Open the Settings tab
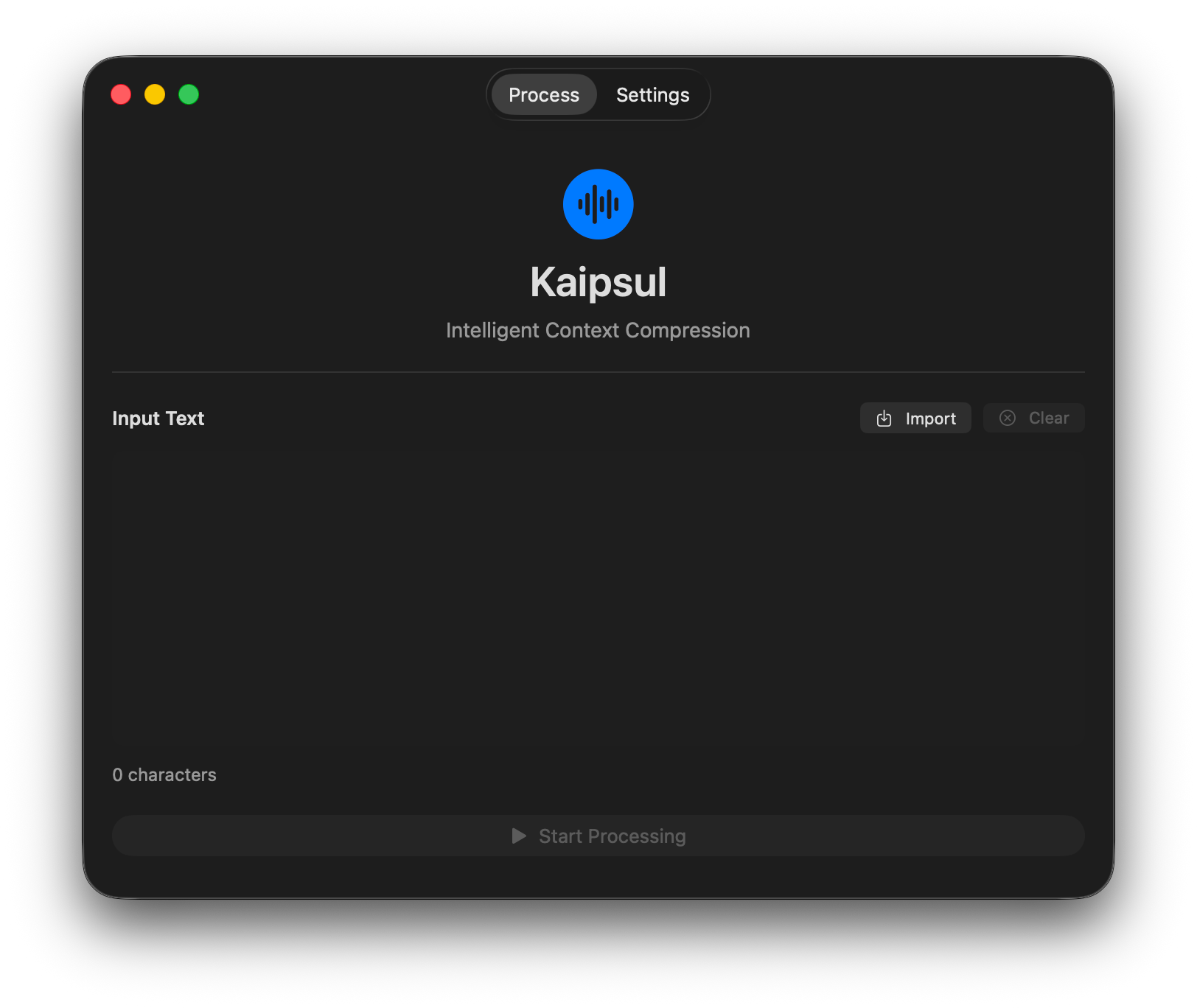The image size is (1197, 1008). [652, 94]
